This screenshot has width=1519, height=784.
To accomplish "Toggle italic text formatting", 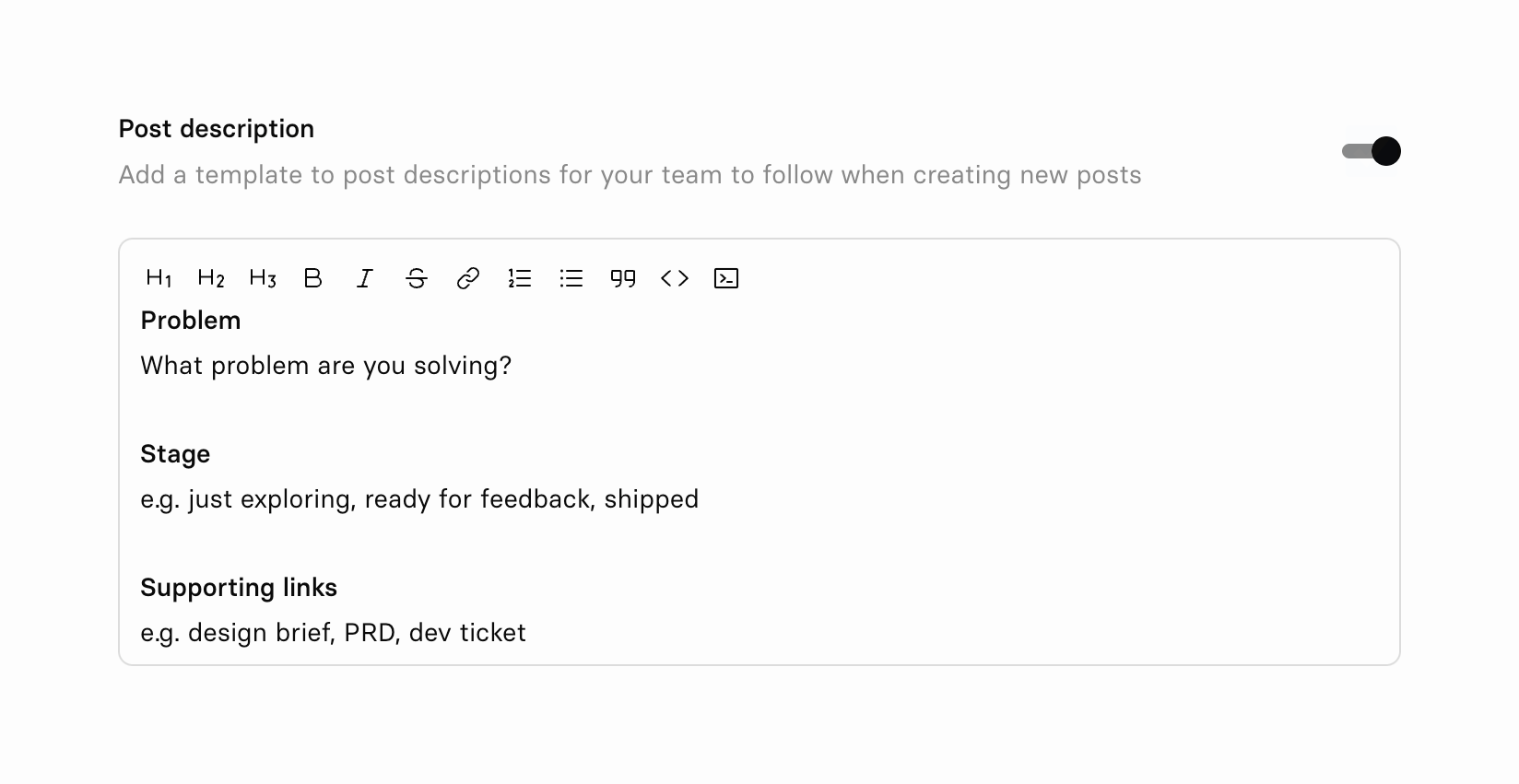I will (365, 278).
